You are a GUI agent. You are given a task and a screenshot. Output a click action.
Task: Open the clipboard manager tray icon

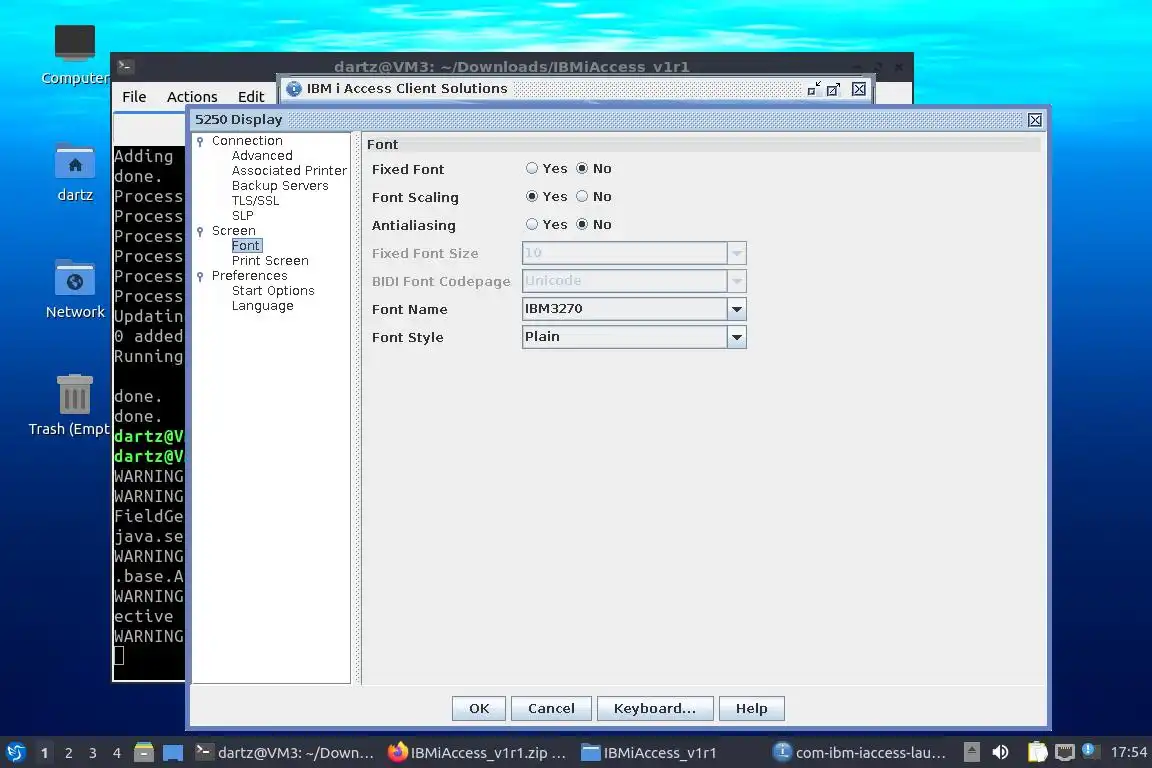[x=1037, y=753]
